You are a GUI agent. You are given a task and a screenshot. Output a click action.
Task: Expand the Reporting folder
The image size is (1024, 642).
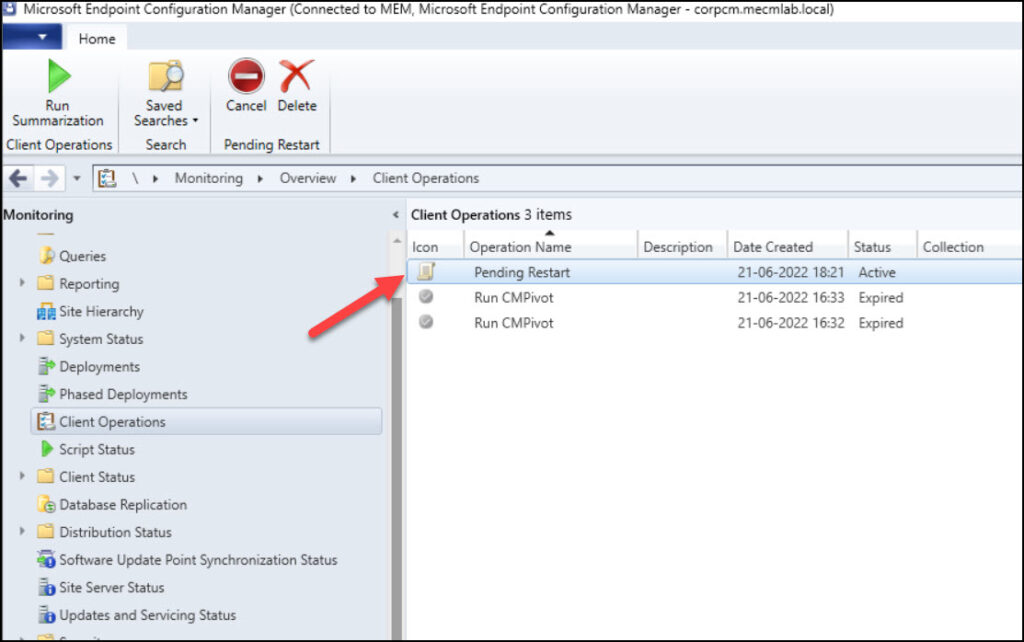pyautogui.click(x=22, y=283)
